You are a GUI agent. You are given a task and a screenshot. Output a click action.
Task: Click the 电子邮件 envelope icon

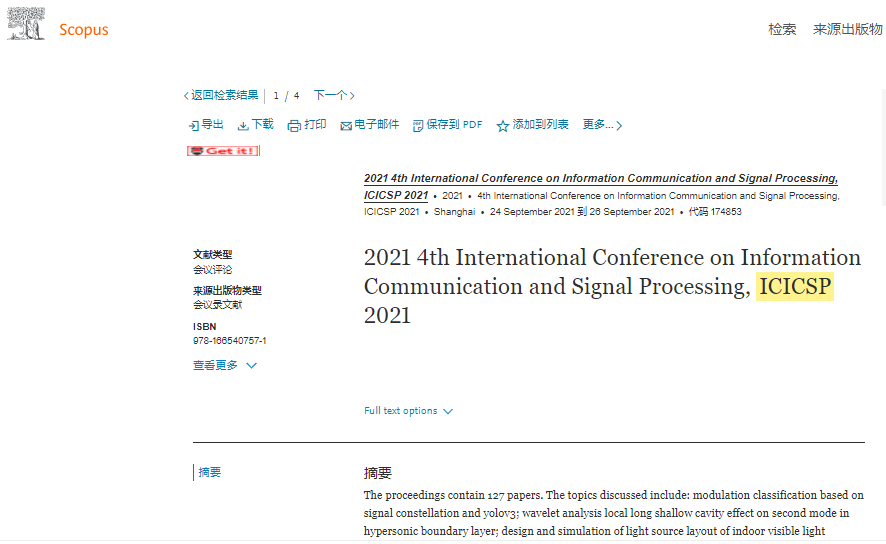[x=346, y=126]
